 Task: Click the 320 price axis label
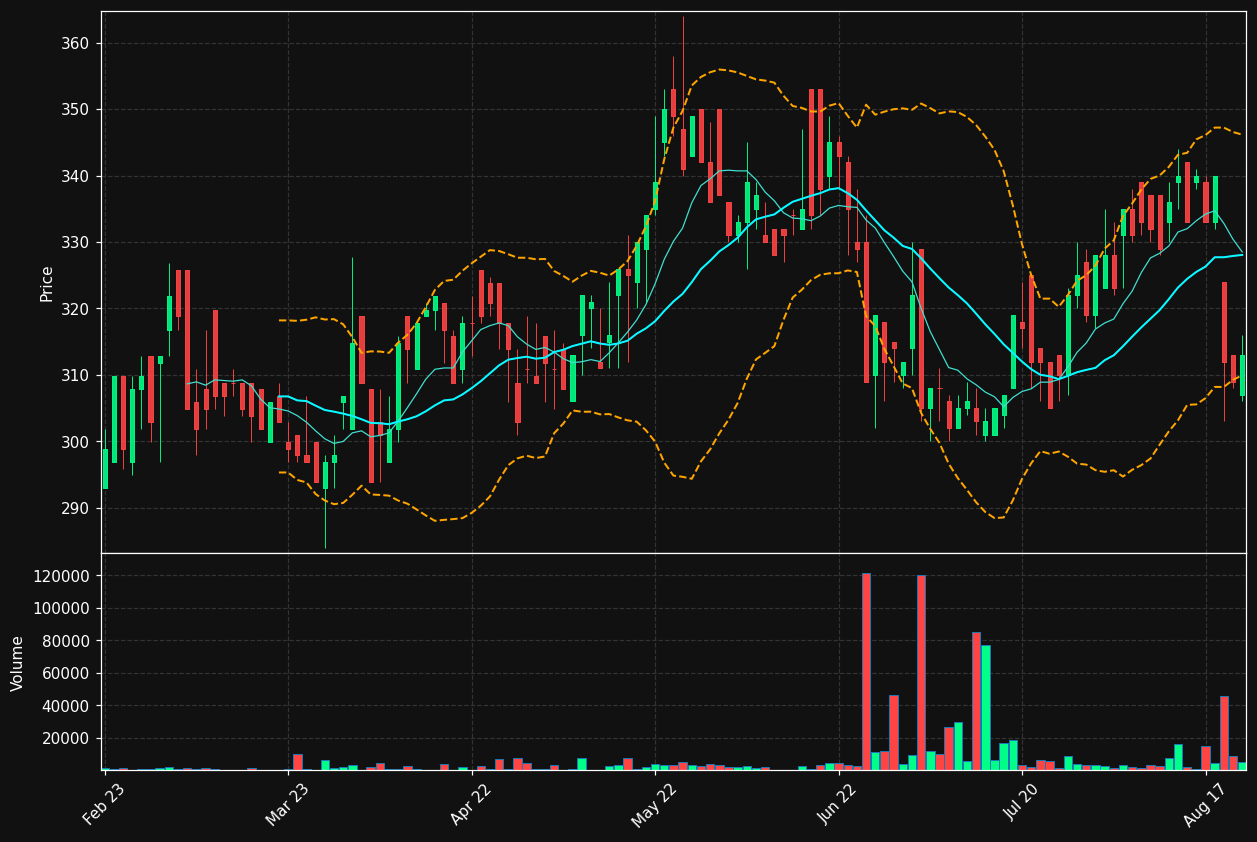pyautogui.click(x=76, y=309)
